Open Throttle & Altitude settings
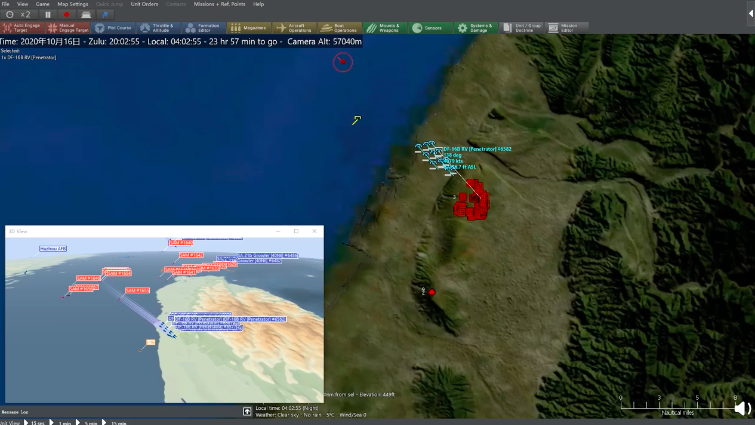 point(159,28)
